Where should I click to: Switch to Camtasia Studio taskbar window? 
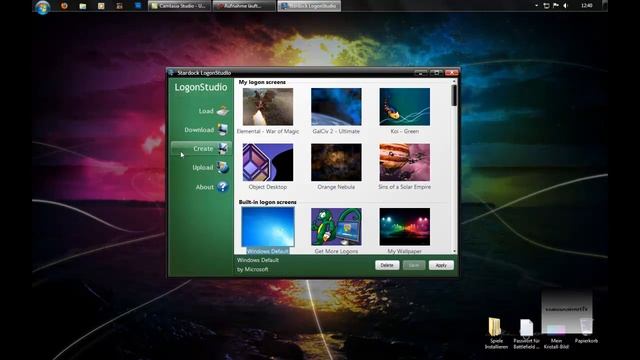pos(179,6)
